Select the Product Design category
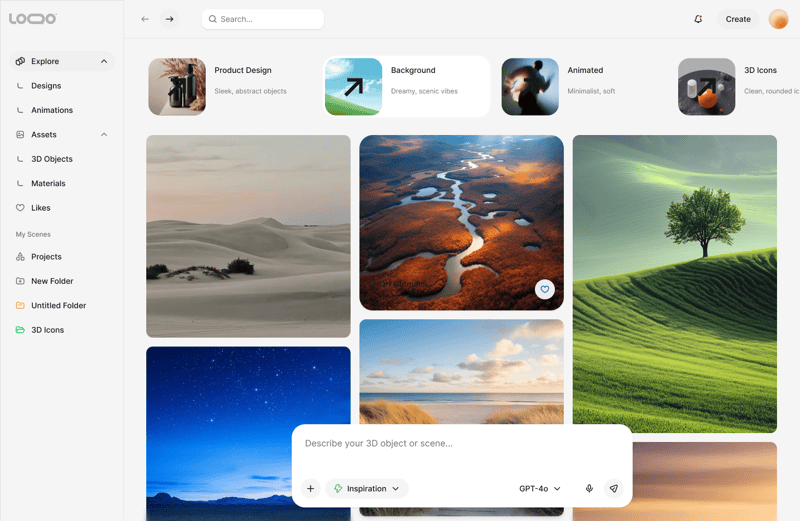Viewport: 800px width, 521px height. click(228, 87)
